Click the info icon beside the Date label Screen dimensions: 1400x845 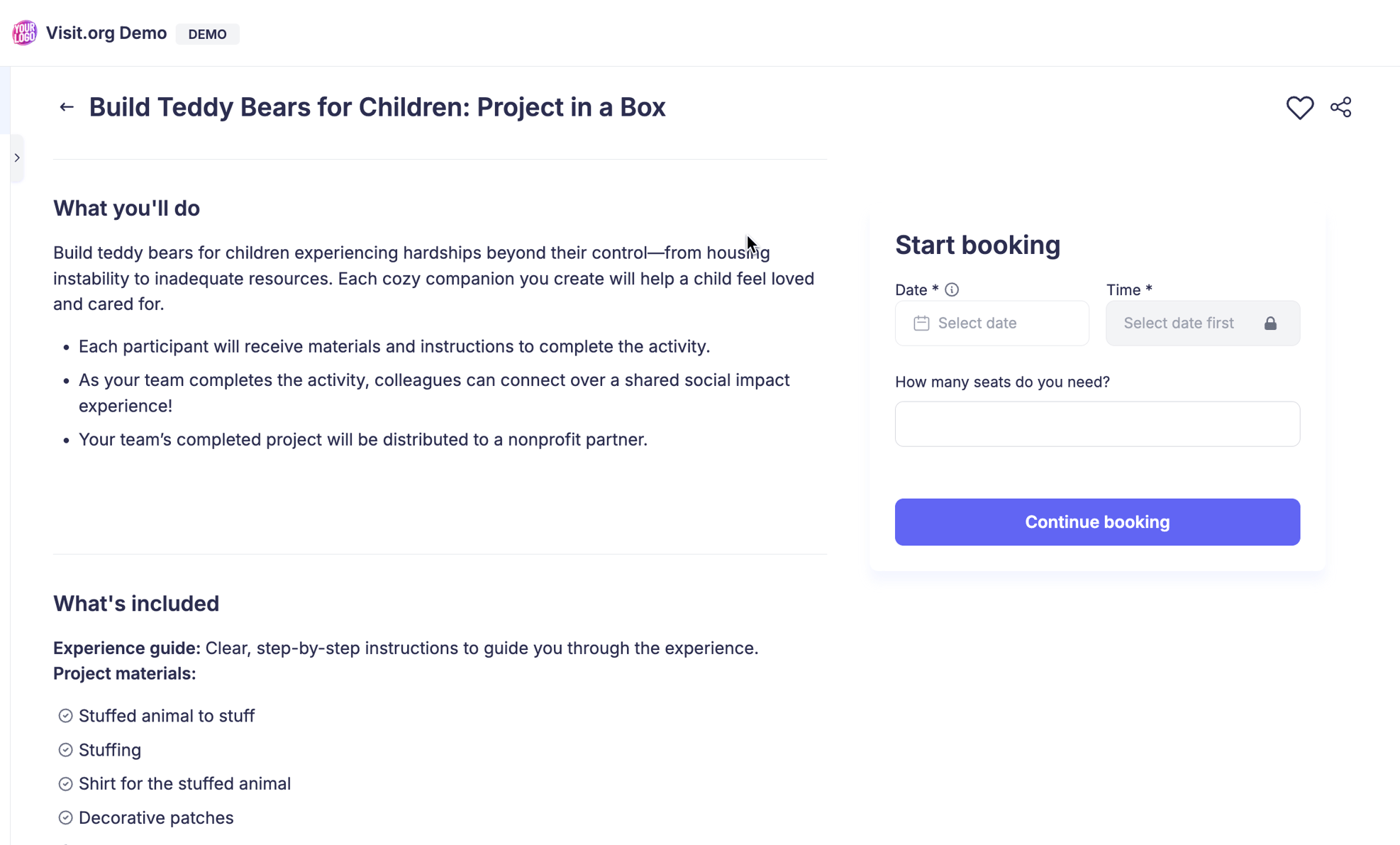pos(951,289)
